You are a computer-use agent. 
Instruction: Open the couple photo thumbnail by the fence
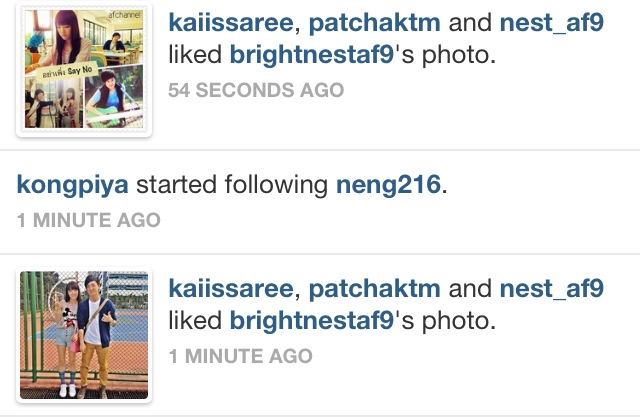click(x=84, y=335)
